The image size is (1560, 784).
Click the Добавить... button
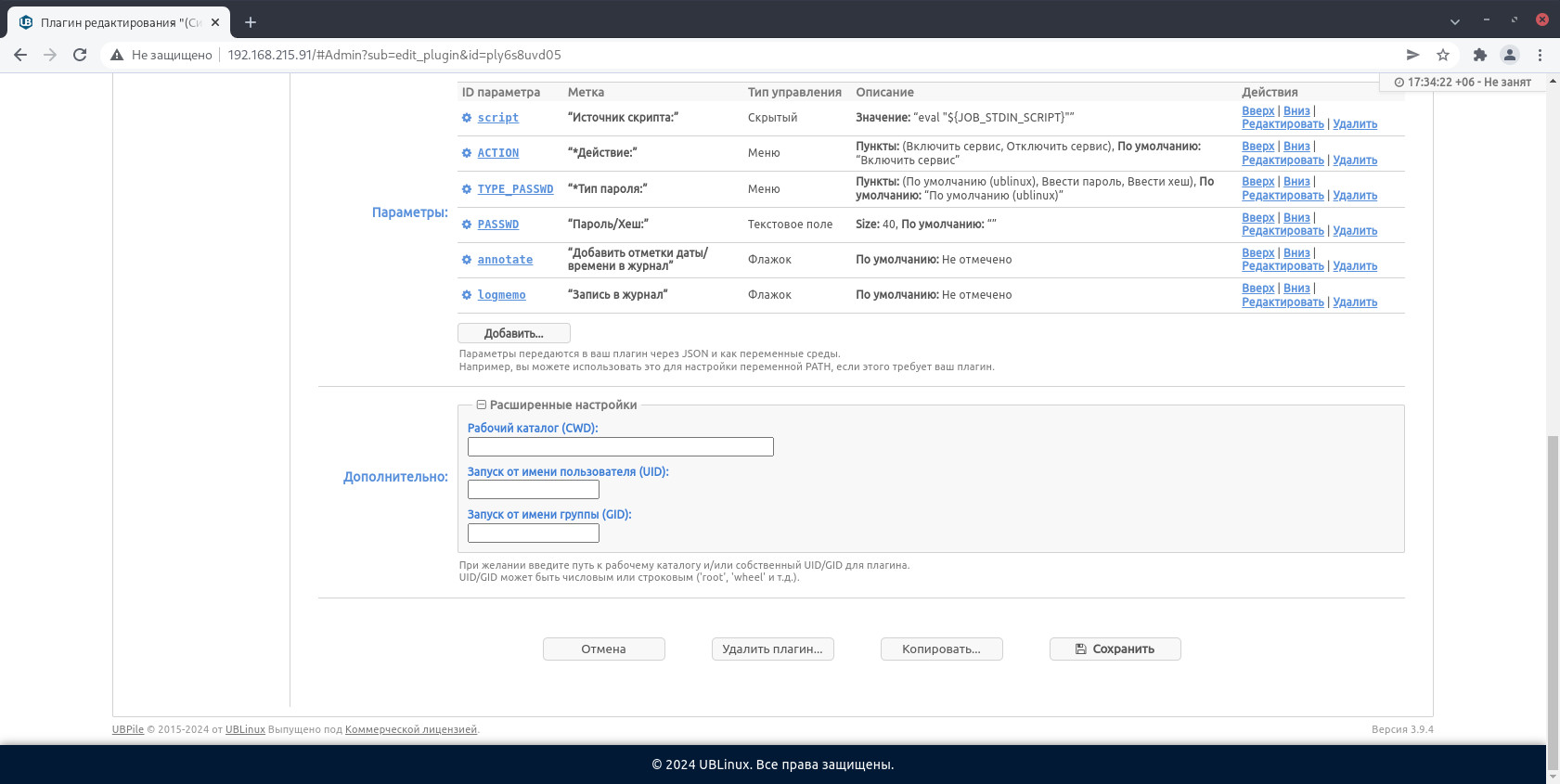[513, 333]
